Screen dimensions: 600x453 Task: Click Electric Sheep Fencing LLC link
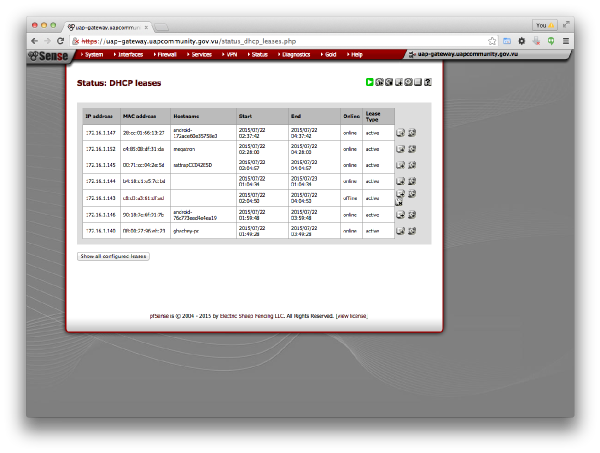pos(252,316)
